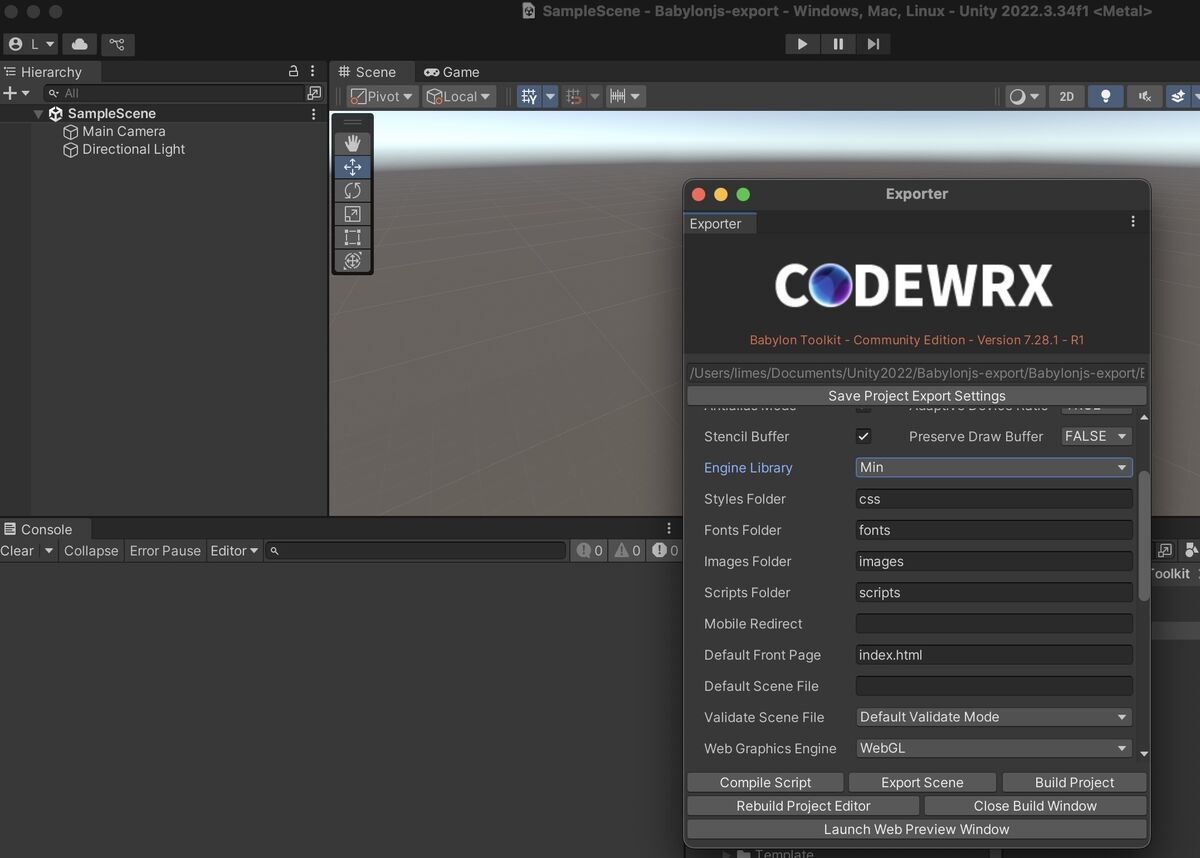Viewport: 1200px width, 858px height.
Task: Click the Build Project button
Action: pyautogui.click(x=1074, y=782)
